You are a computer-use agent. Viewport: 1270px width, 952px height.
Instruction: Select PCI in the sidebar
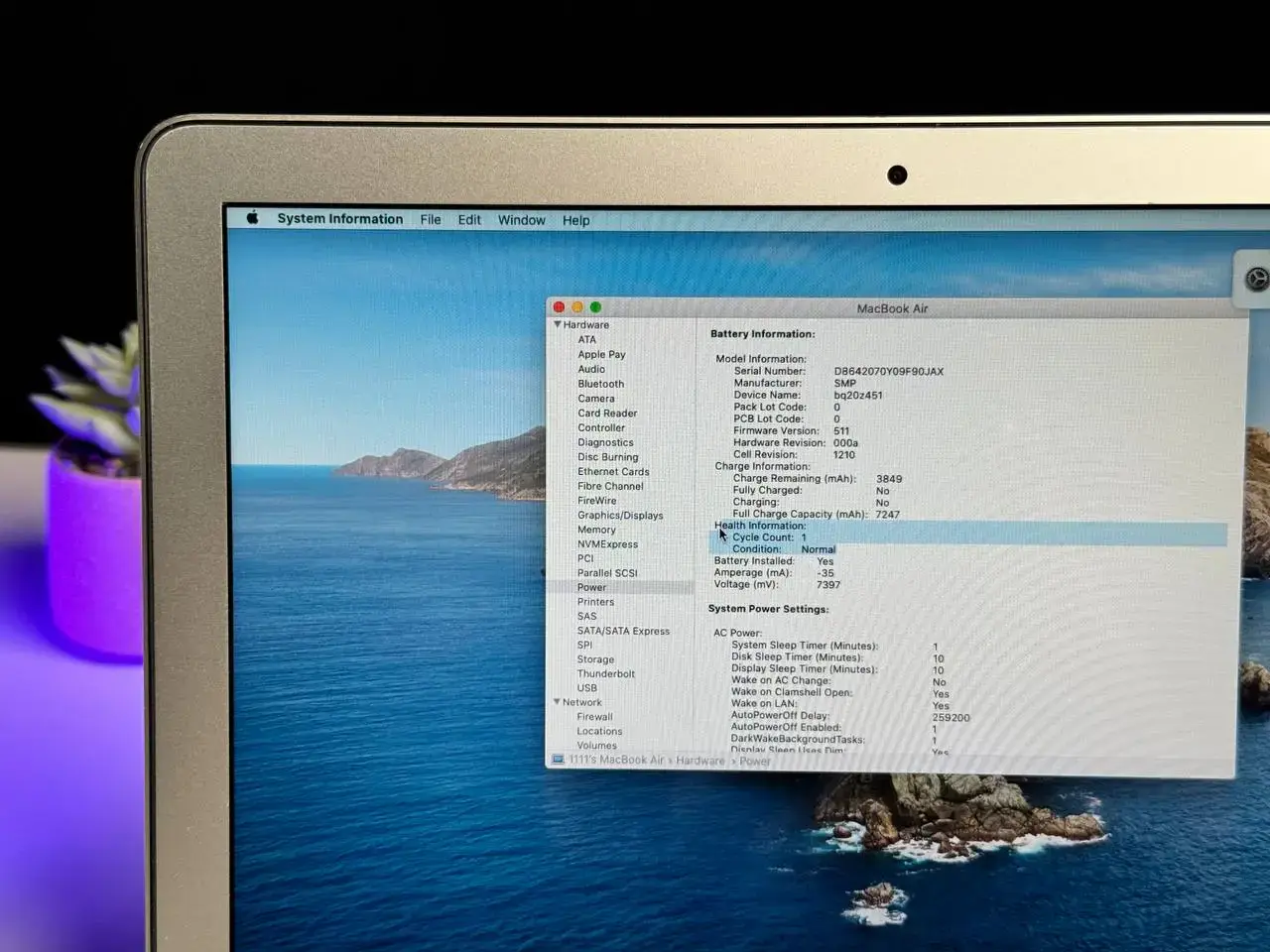(585, 558)
